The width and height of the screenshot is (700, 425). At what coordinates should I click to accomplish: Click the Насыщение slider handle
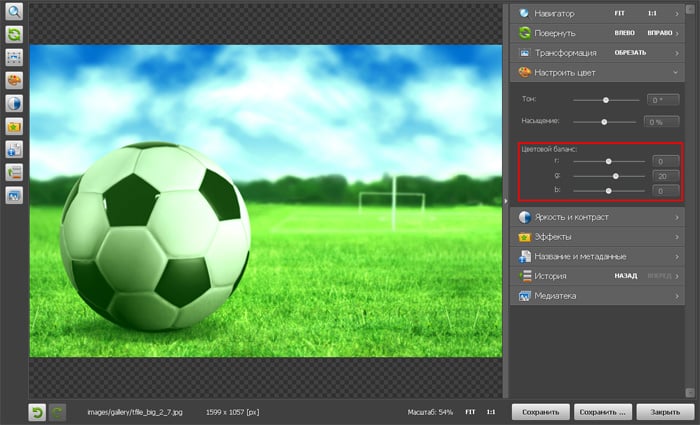pyautogui.click(x=604, y=121)
